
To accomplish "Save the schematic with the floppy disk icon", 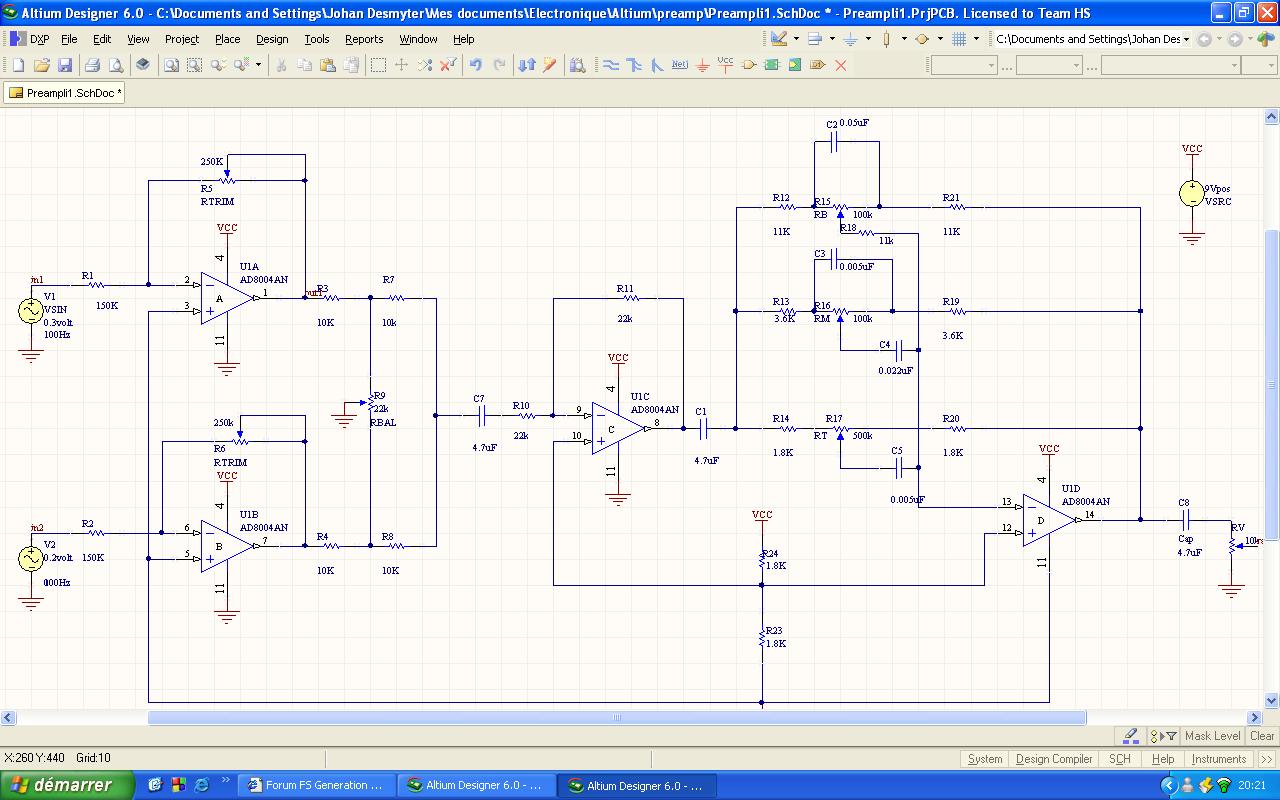I will [x=65, y=65].
